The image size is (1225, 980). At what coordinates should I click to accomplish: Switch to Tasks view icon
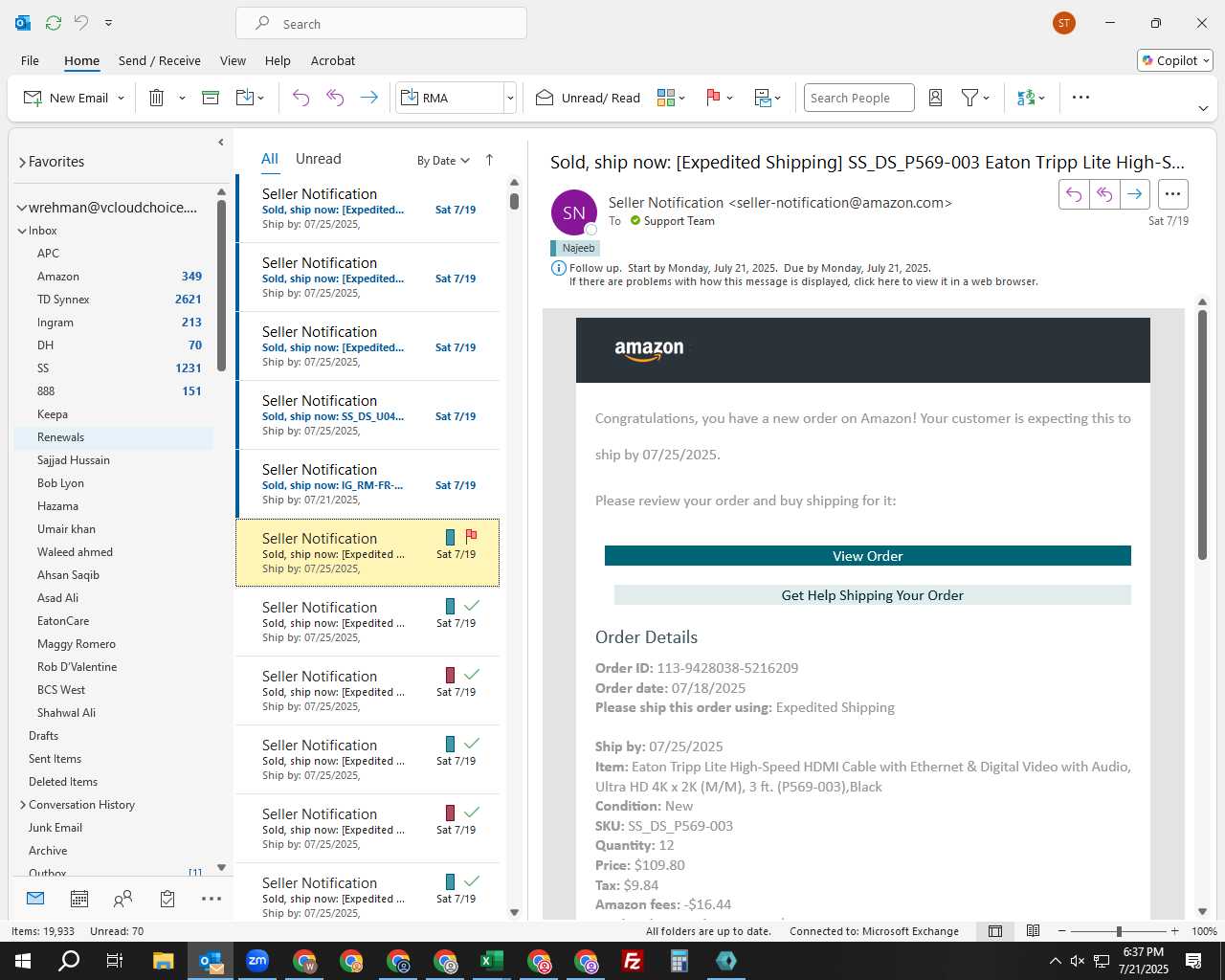(167, 899)
